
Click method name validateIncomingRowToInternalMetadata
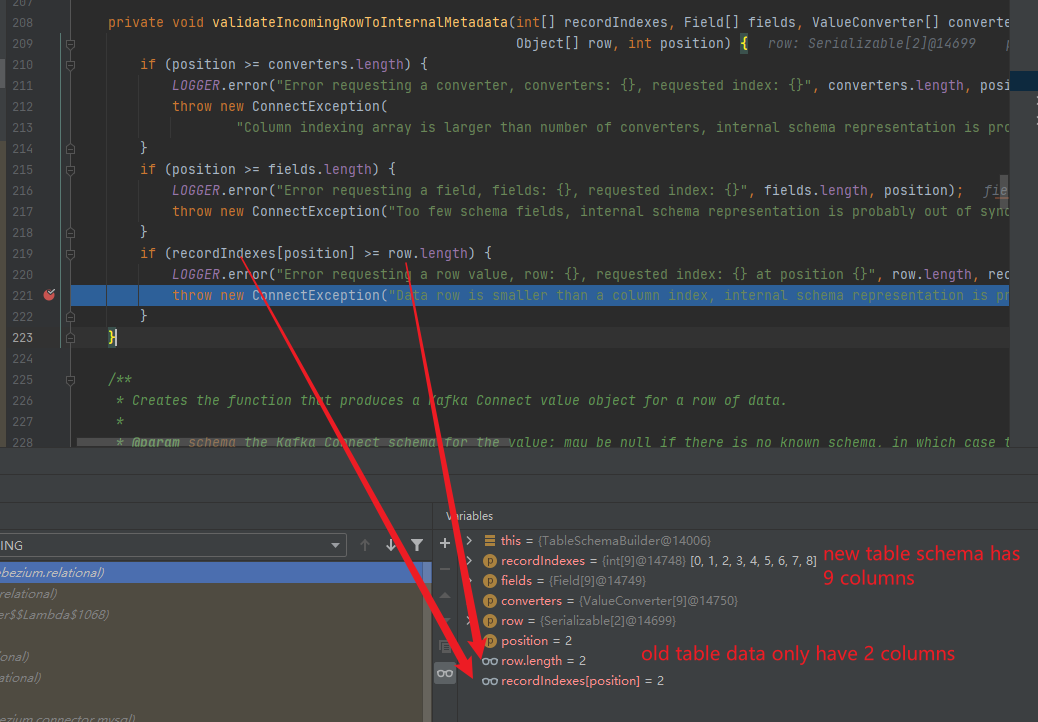(x=360, y=23)
